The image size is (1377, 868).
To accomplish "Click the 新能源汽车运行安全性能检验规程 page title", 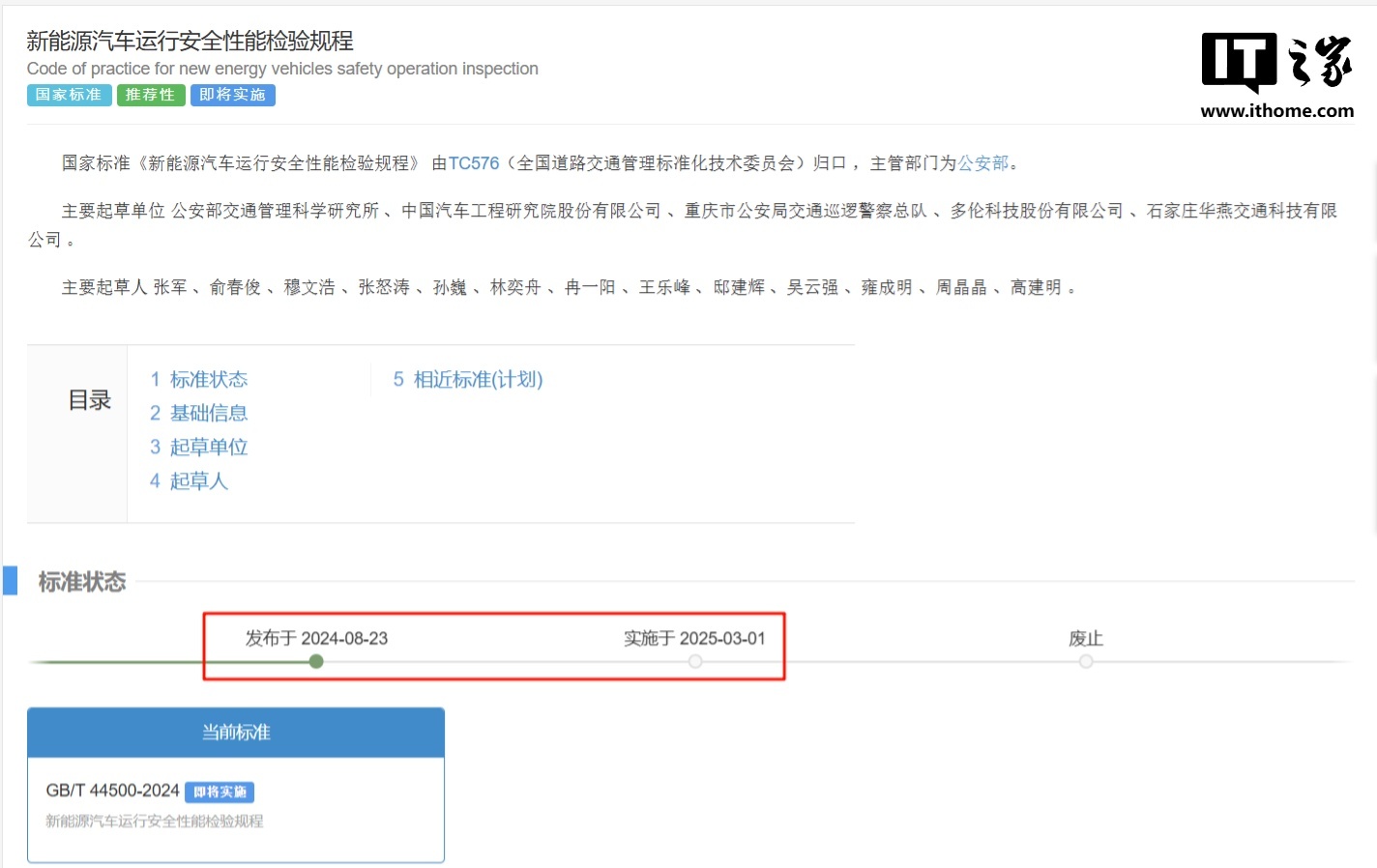I will [x=190, y=41].
